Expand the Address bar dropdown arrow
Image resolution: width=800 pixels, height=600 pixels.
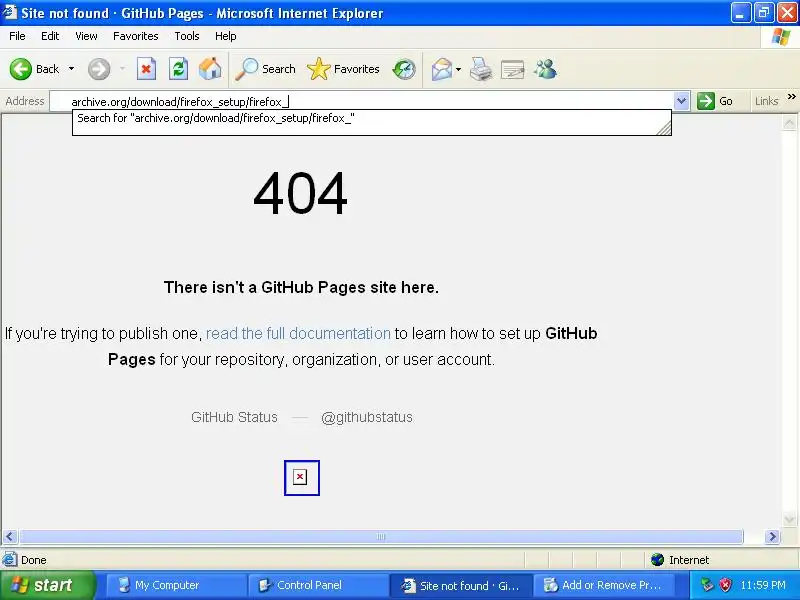[682, 102]
